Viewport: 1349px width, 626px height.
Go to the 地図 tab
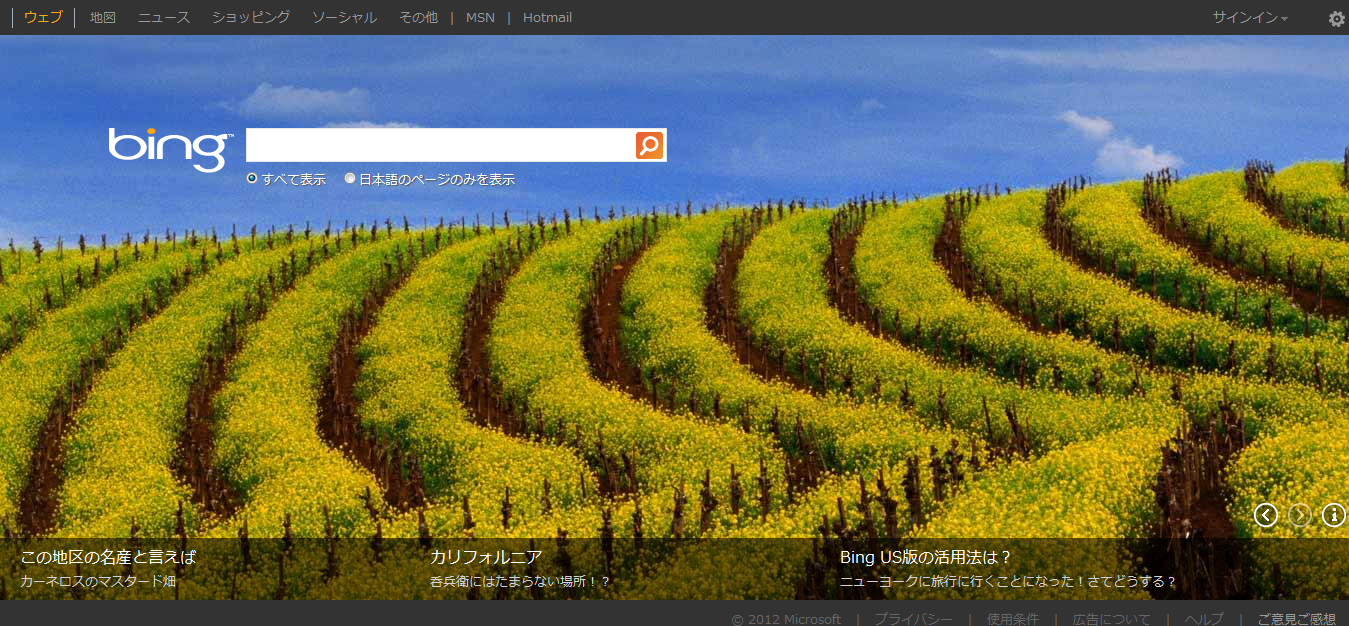click(x=103, y=18)
